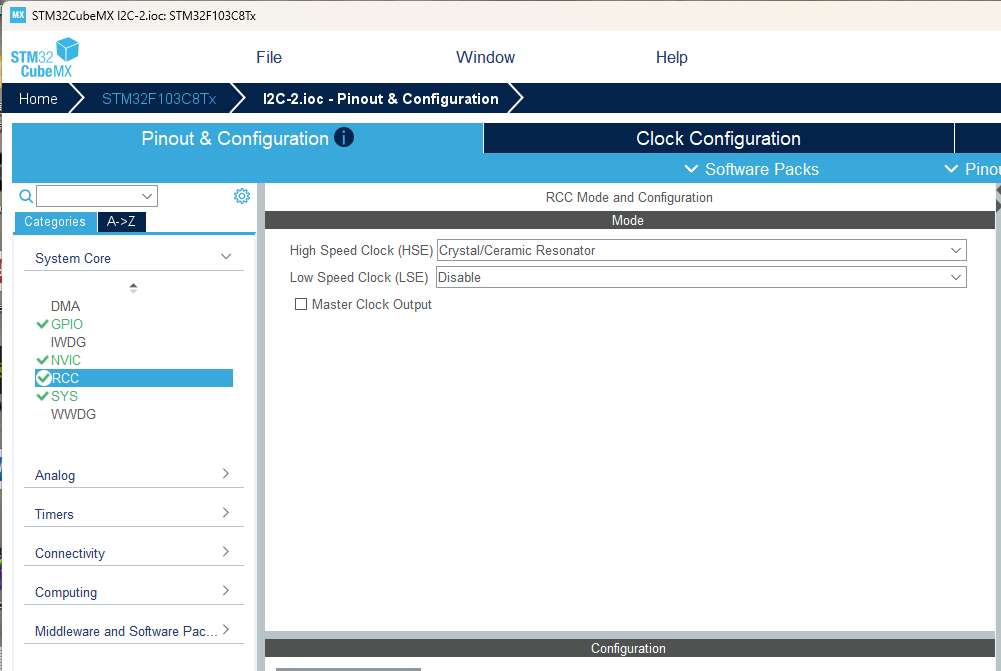
Task: Open the High Speed Clock (HSE) dropdown
Action: coord(701,250)
